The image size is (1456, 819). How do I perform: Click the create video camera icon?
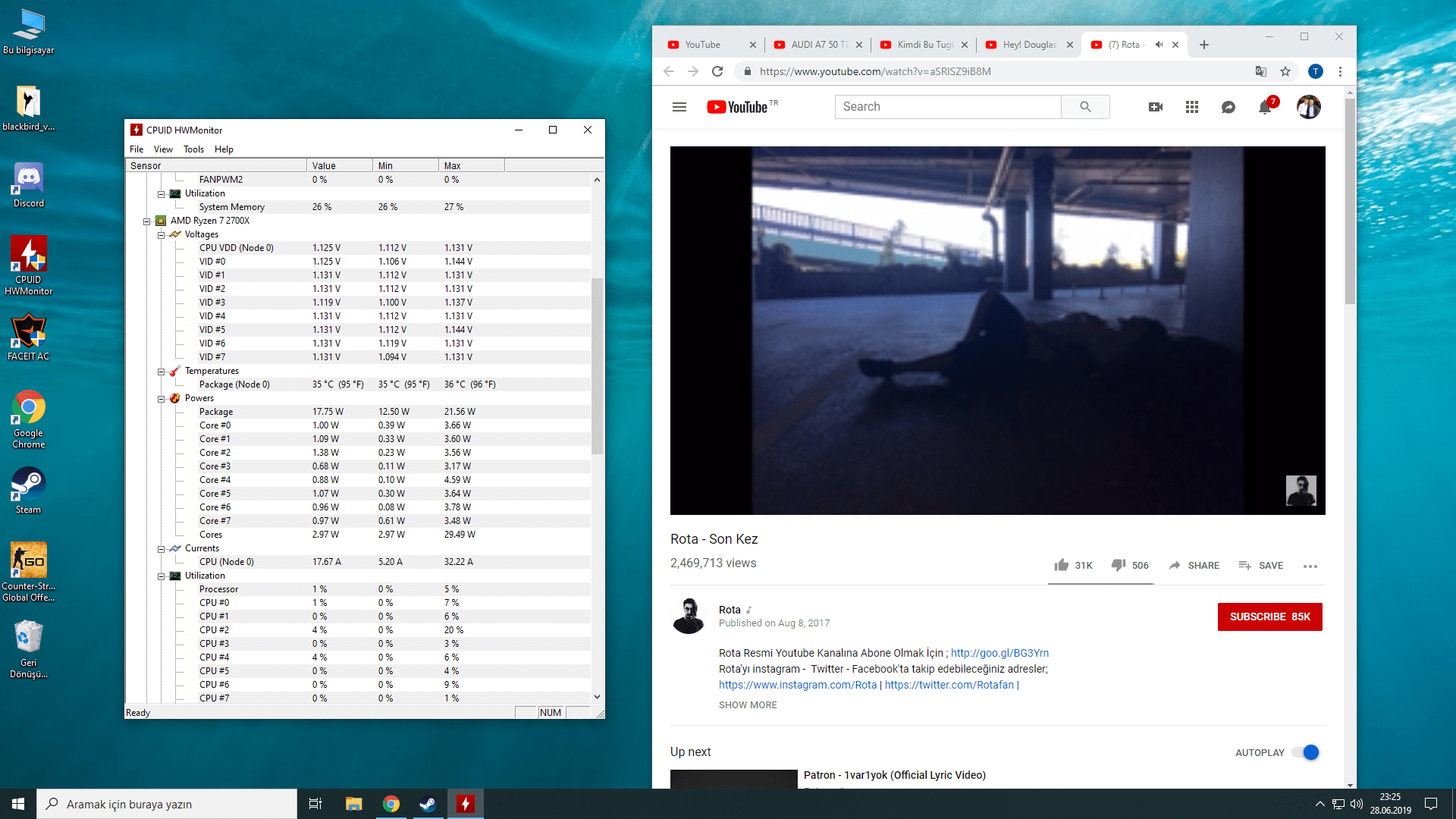[1156, 107]
